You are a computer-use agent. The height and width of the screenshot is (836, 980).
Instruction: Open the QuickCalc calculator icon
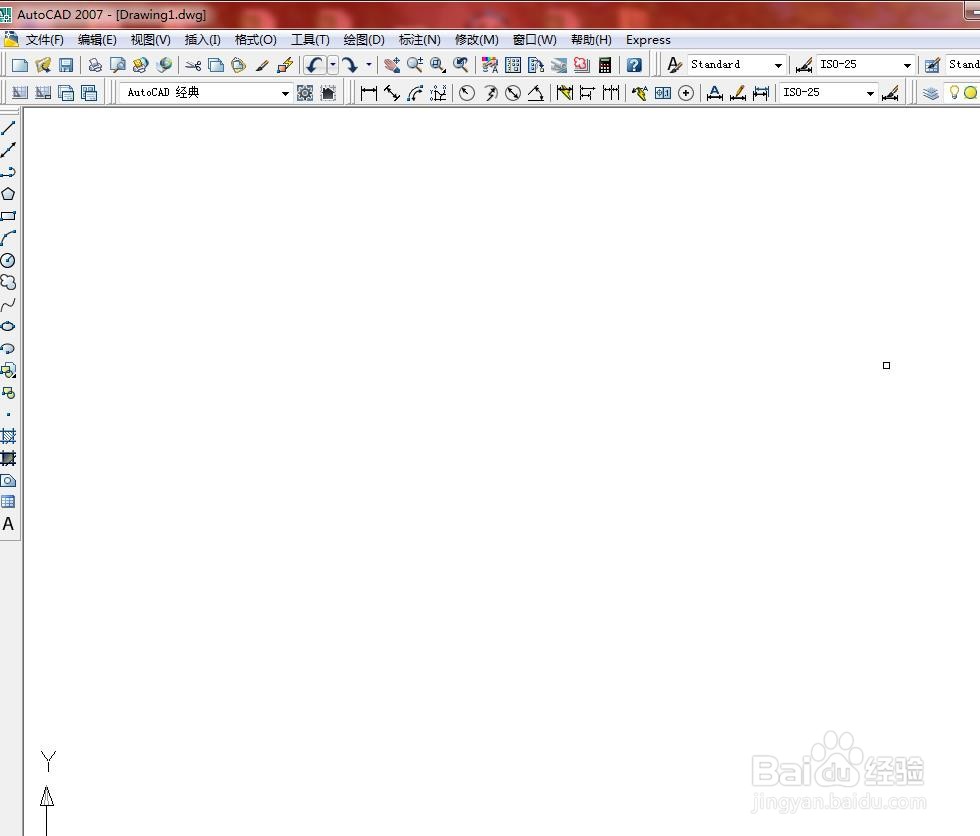pos(605,65)
